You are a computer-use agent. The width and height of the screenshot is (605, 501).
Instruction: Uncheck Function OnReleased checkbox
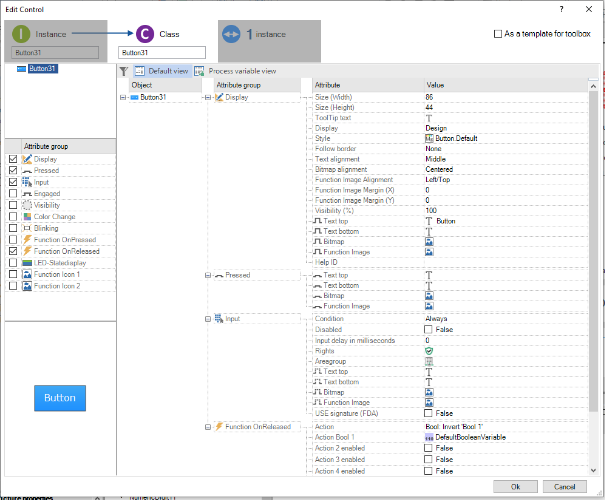[13, 251]
